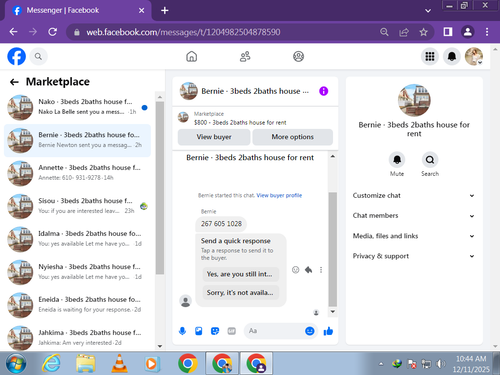Open Annette conversation in Marketplace list

tap(77, 173)
